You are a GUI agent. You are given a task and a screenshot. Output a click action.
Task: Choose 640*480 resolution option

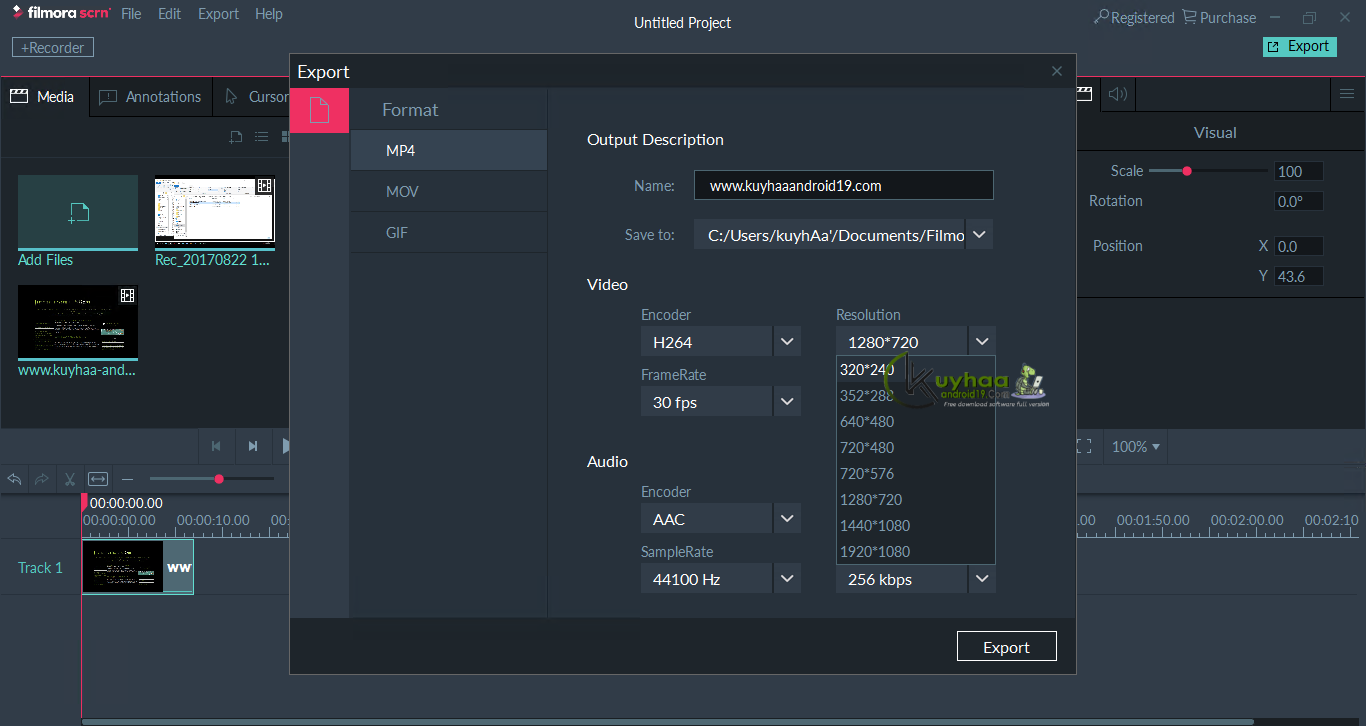point(916,421)
